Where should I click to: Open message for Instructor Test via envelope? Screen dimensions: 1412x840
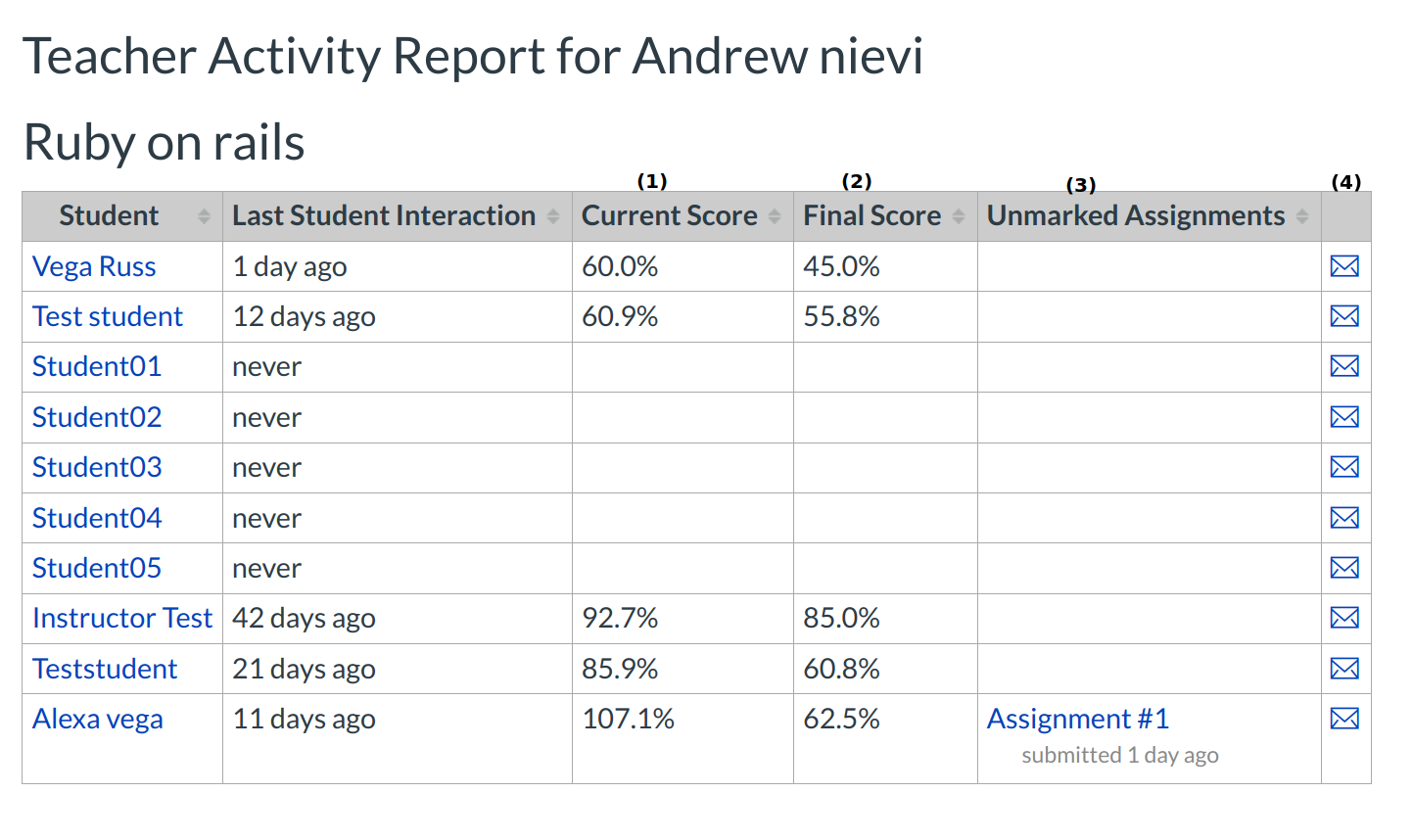coord(1344,618)
